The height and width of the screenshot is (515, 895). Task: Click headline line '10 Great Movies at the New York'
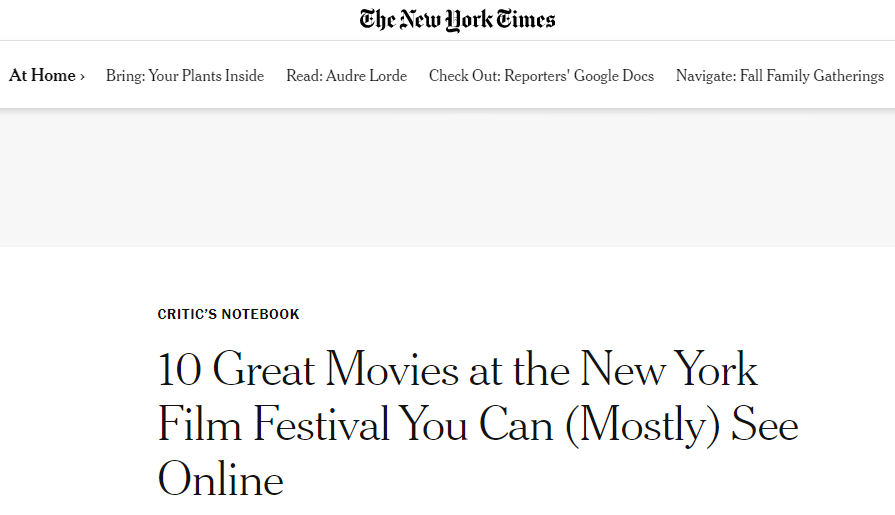[458, 370]
